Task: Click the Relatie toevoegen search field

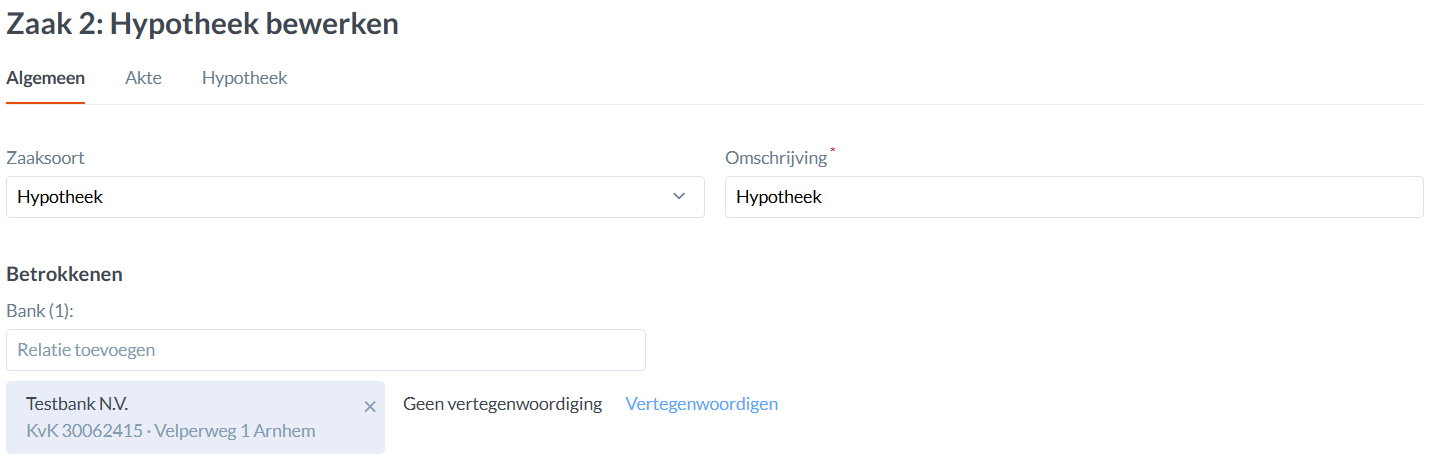Action: pyautogui.click(x=326, y=350)
